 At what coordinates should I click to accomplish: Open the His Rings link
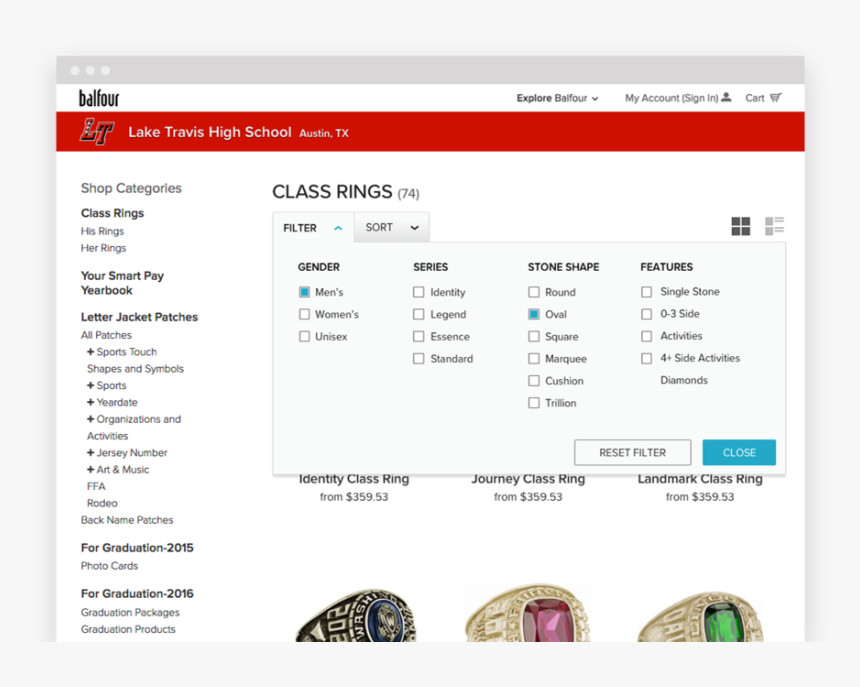click(103, 231)
